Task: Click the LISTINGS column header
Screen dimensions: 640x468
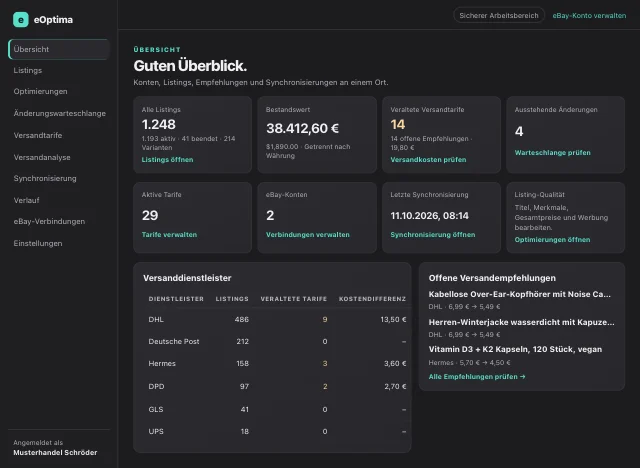Action: coord(232,299)
